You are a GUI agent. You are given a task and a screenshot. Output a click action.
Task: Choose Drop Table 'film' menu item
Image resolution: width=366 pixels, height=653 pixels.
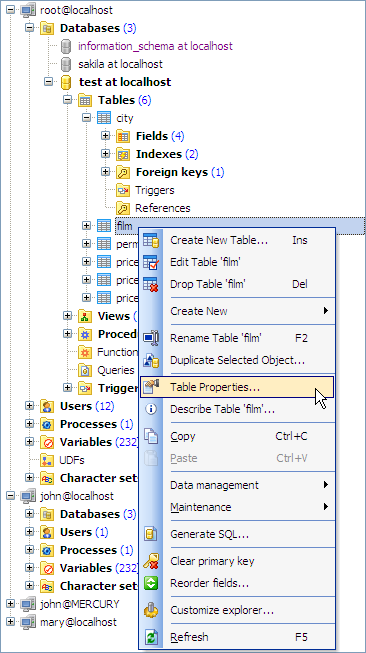(x=237, y=284)
